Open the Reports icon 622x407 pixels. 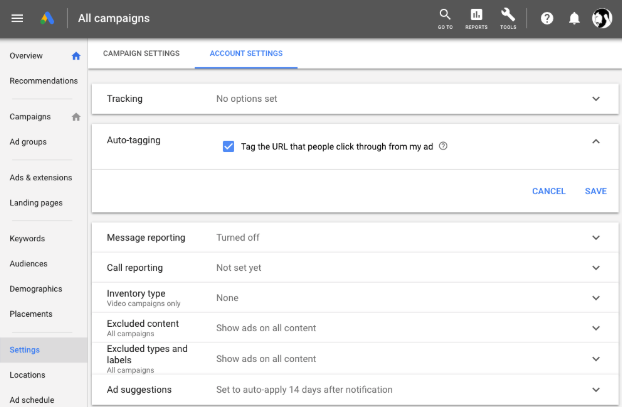[476, 19]
